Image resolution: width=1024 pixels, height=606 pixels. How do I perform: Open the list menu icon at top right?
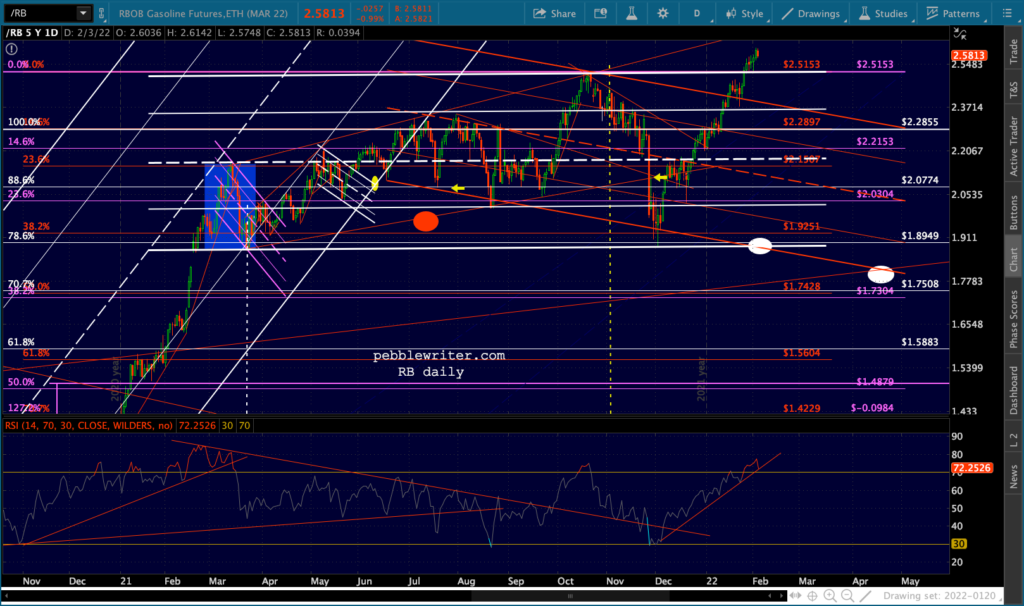tap(1006, 13)
